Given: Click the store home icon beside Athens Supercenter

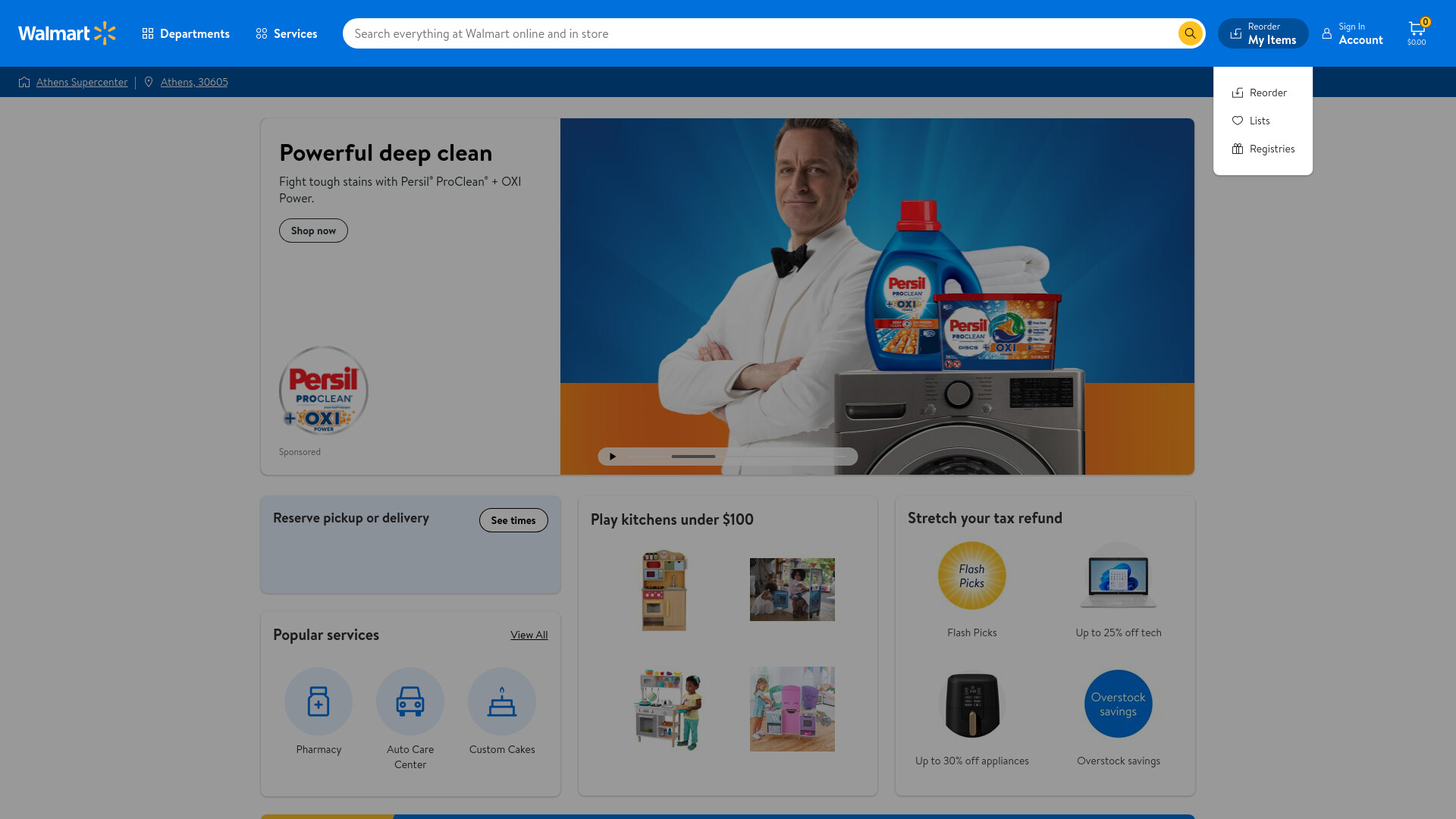Looking at the screenshot, I should click(24, 82).
